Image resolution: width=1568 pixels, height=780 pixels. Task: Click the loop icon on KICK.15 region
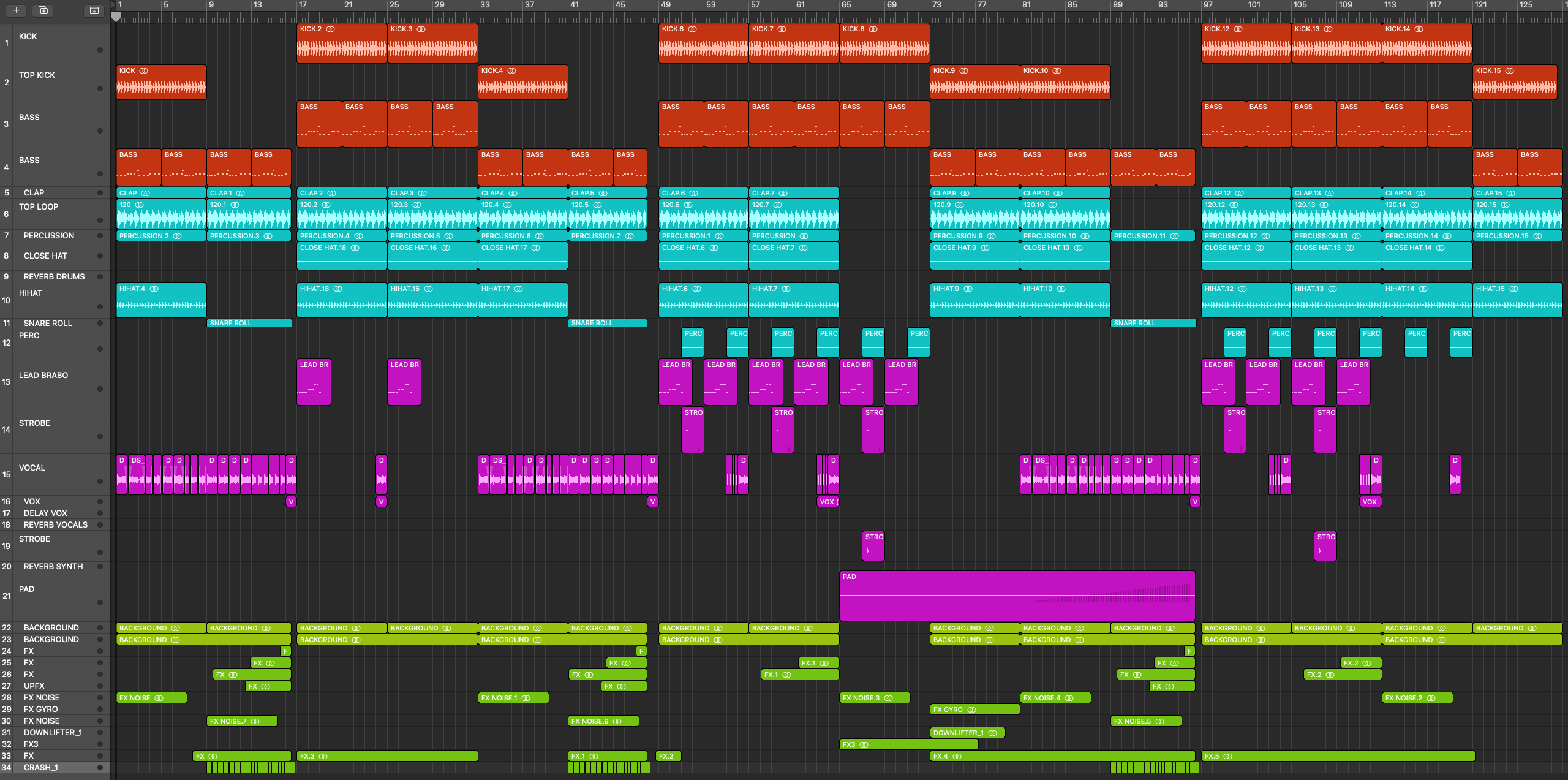[1509, 70]
